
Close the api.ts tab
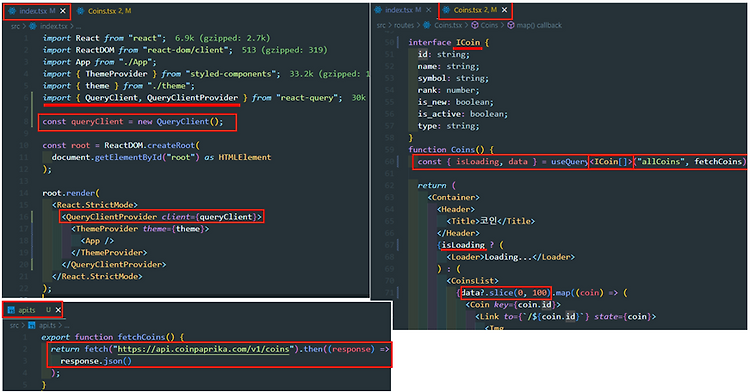point(58,310)
